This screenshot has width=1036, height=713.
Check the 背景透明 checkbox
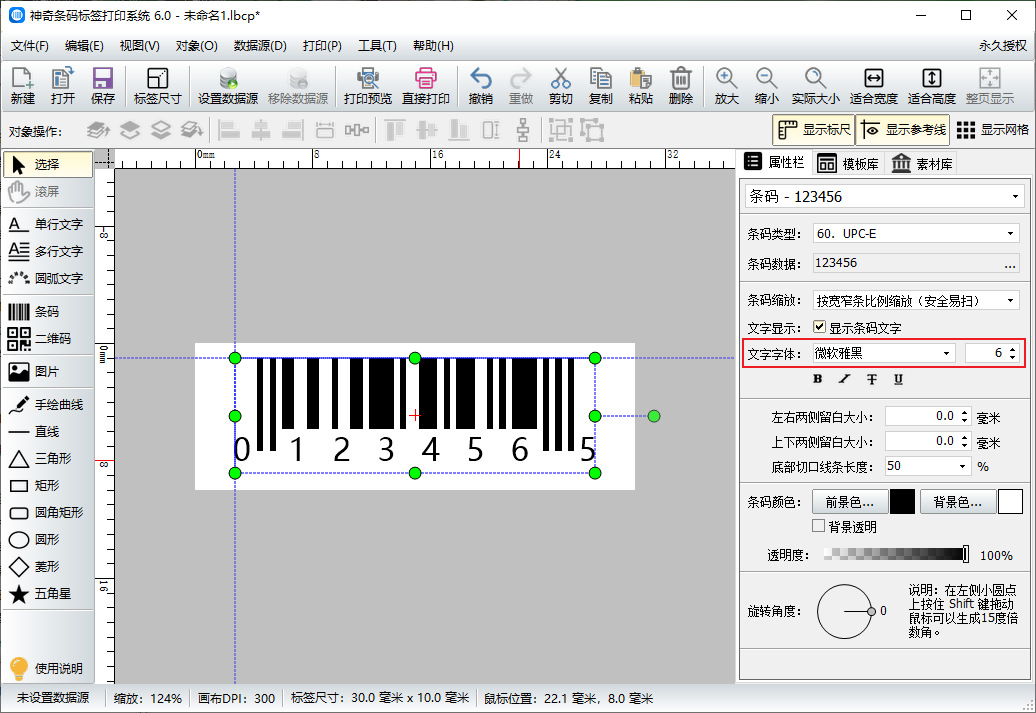coord(819,526)
